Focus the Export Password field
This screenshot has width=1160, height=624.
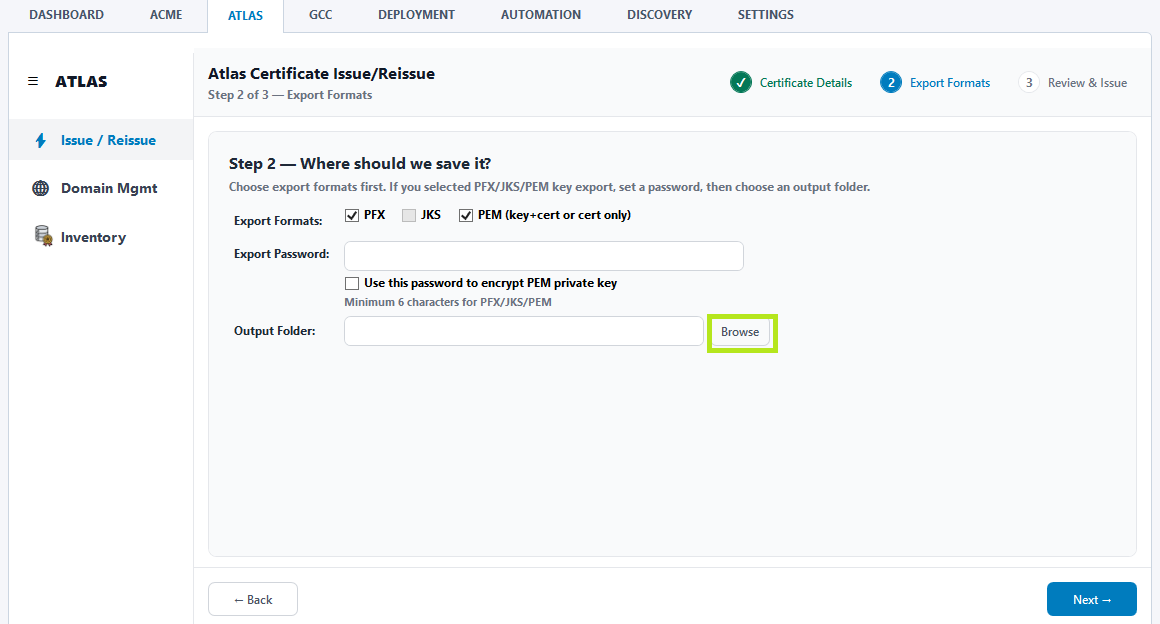click(x=544, y=256)
